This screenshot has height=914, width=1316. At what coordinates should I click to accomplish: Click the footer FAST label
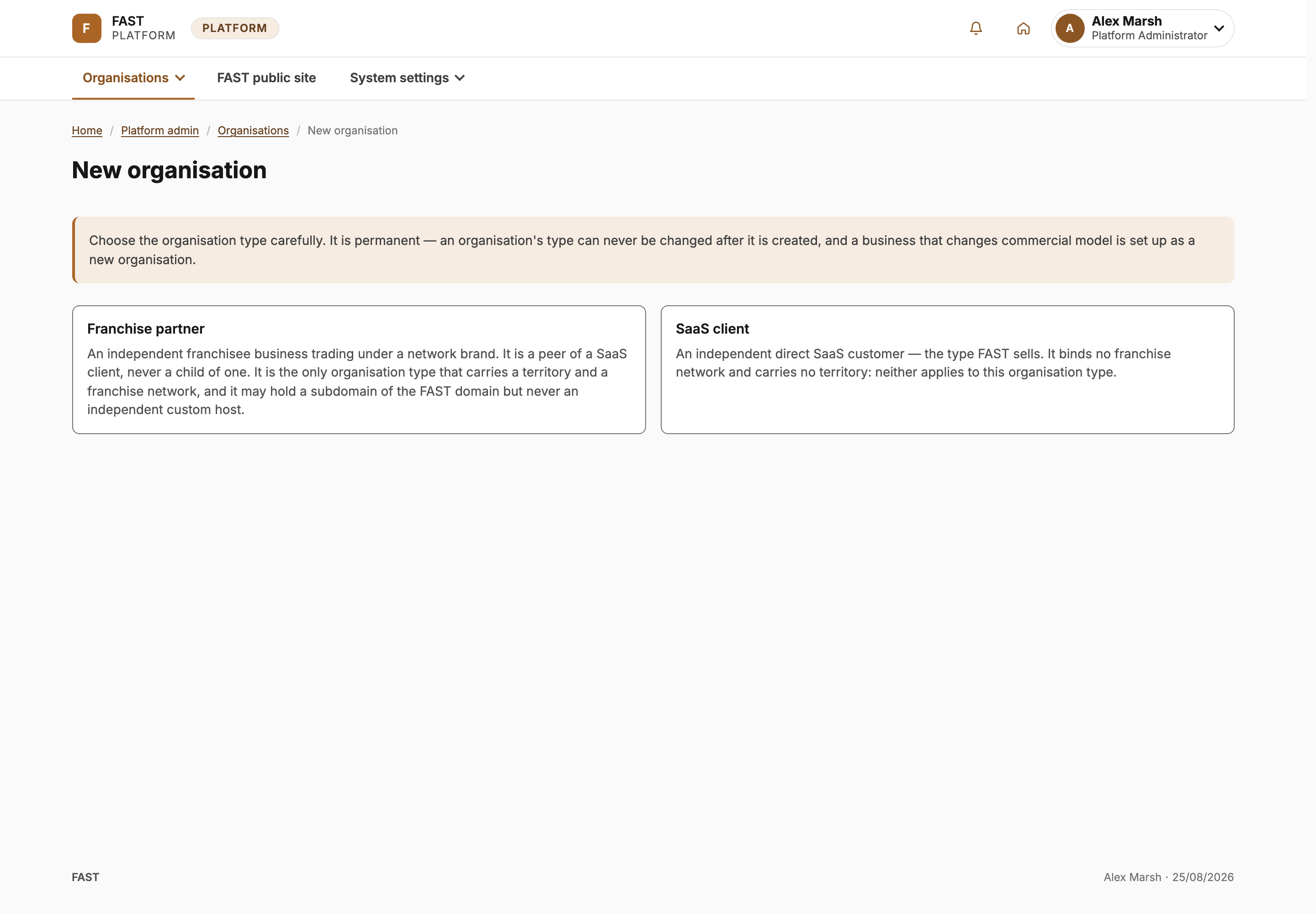(x=85, y=877)
